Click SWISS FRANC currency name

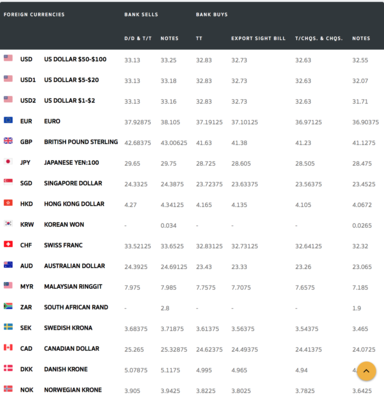pos(63,245)
